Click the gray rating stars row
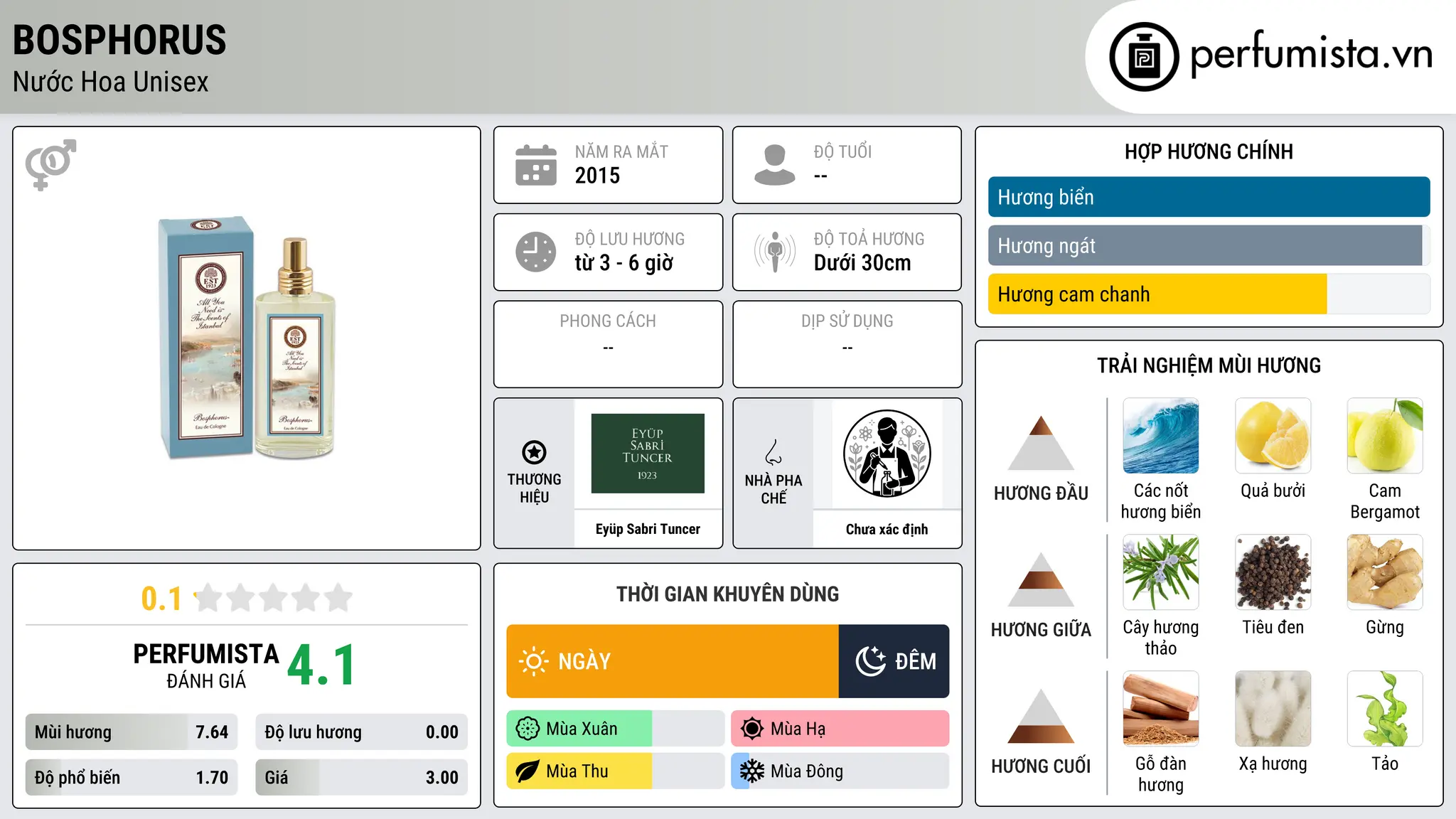 pyautogui.click(x=274, y=598)
